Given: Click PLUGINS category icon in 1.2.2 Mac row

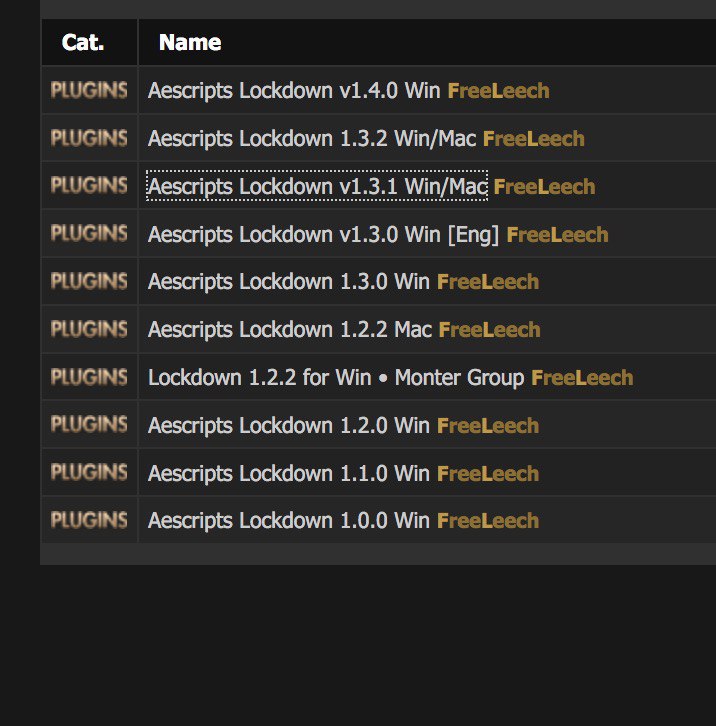Looking at the screenshot, I should [89, 329].
